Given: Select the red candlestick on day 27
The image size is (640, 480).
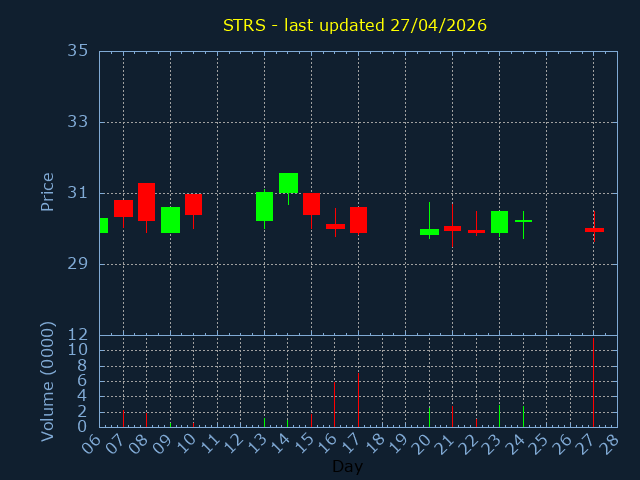Looking at the screenshot, I should 594,230.
